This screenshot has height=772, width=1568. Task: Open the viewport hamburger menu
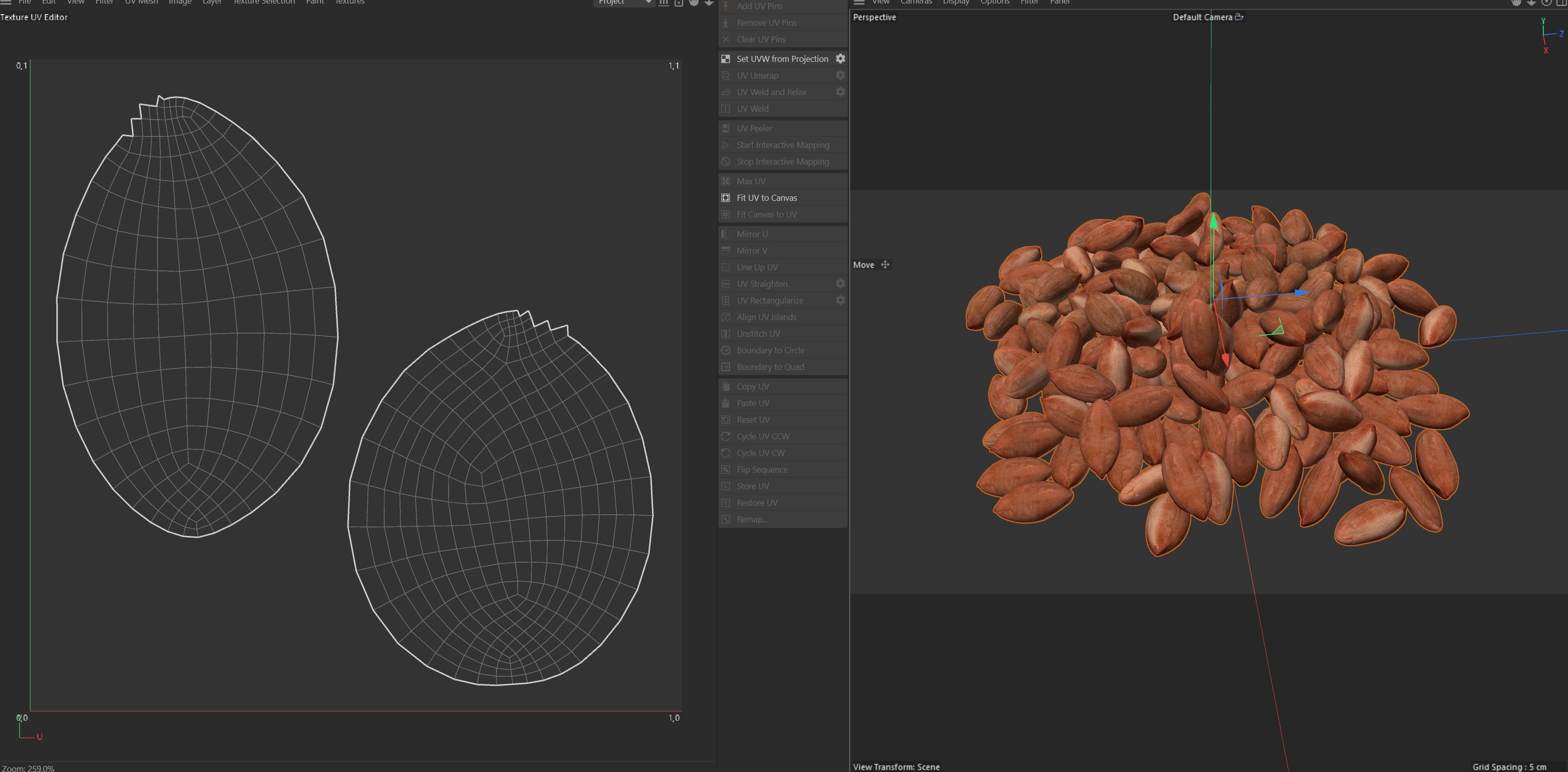(859, 3)
